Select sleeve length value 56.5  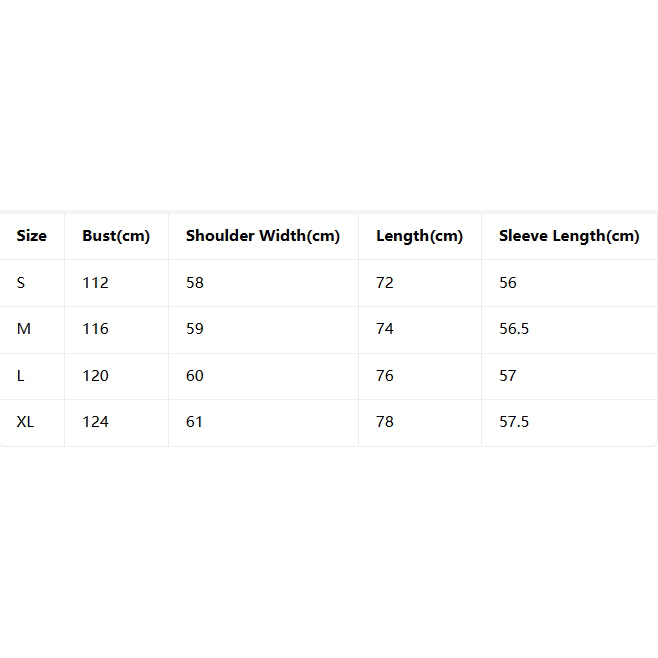point(514,329)
